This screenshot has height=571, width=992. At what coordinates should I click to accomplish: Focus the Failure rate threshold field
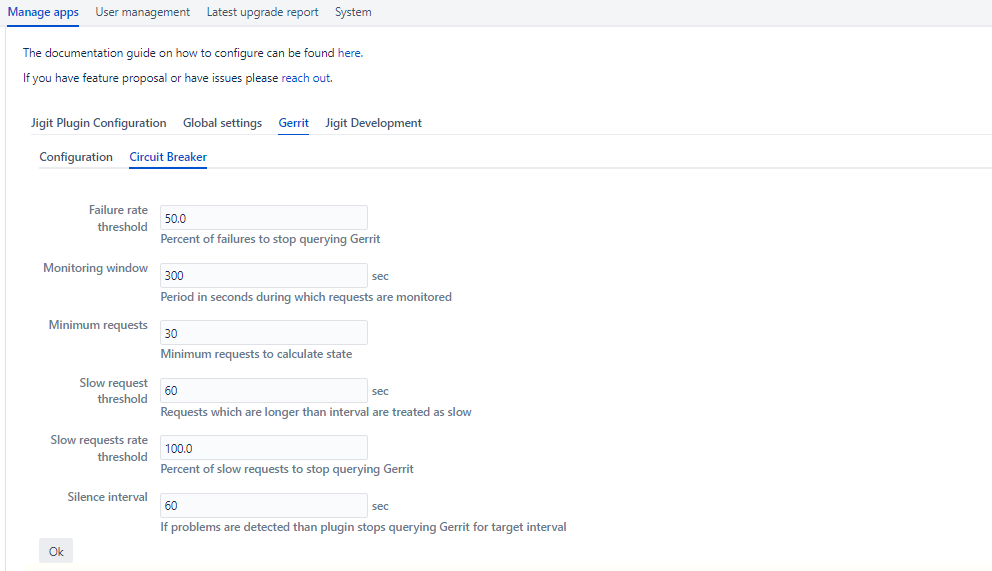[263, 218]
